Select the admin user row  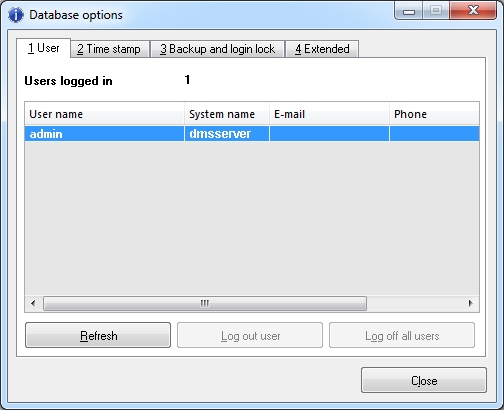(252, 134)
